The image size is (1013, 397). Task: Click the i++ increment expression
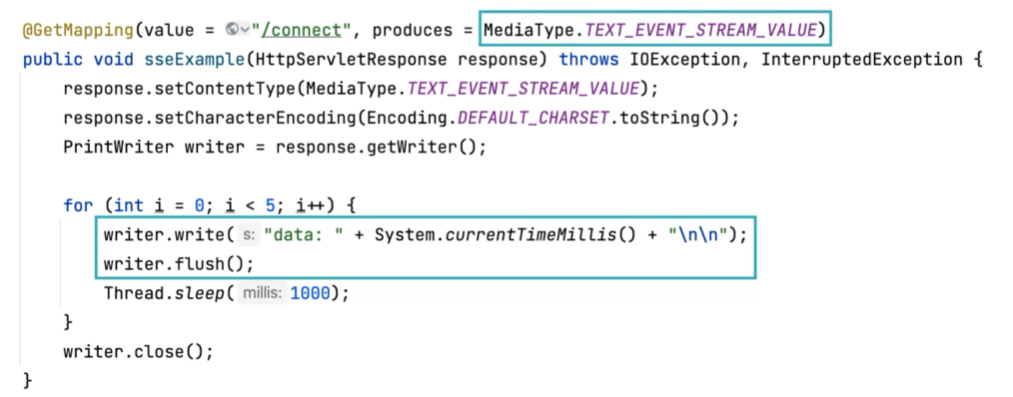point(311,206)
